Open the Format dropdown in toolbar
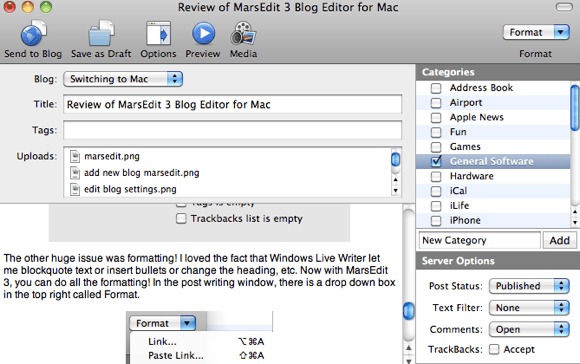Image resolution: width=580 pixels, height=364 pixels. 536,32
